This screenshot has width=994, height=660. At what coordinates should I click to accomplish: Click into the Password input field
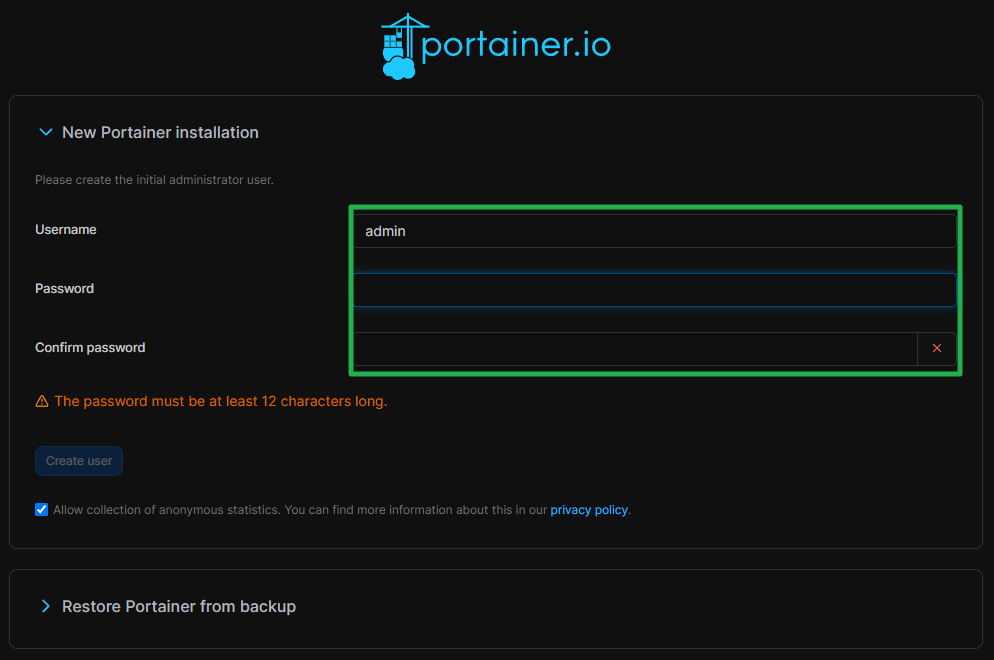coord(654,290)
